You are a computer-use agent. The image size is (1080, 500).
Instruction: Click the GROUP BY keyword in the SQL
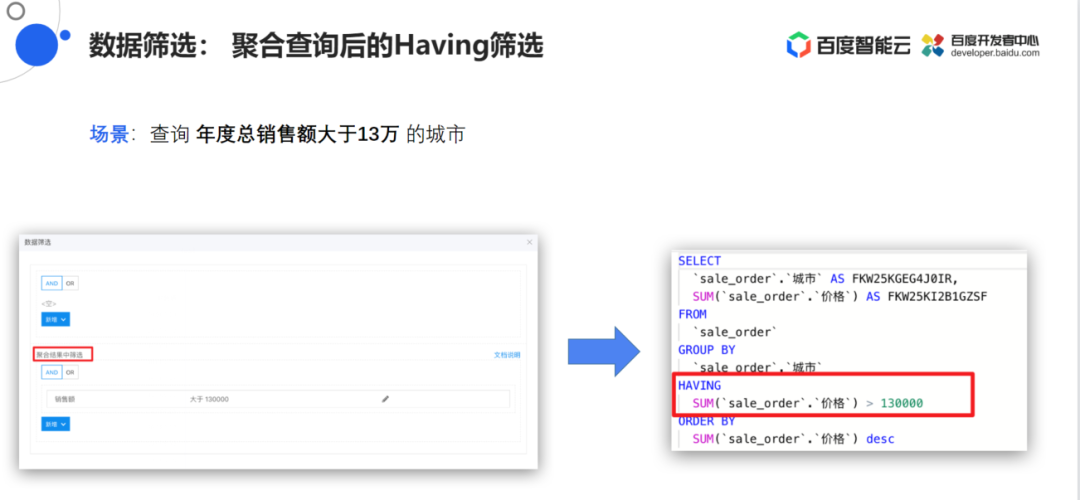[x=707, y=350]
